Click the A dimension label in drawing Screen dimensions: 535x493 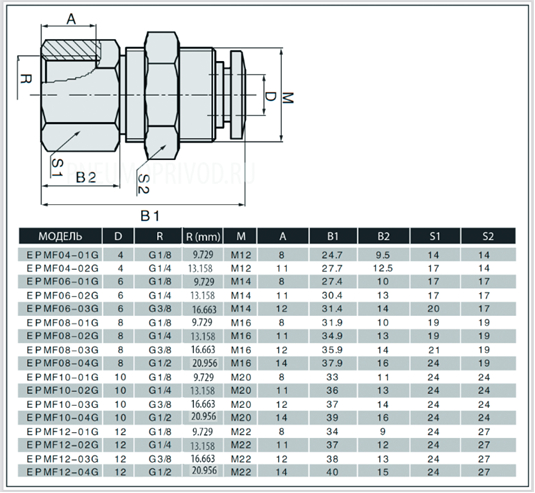point(71,19)
